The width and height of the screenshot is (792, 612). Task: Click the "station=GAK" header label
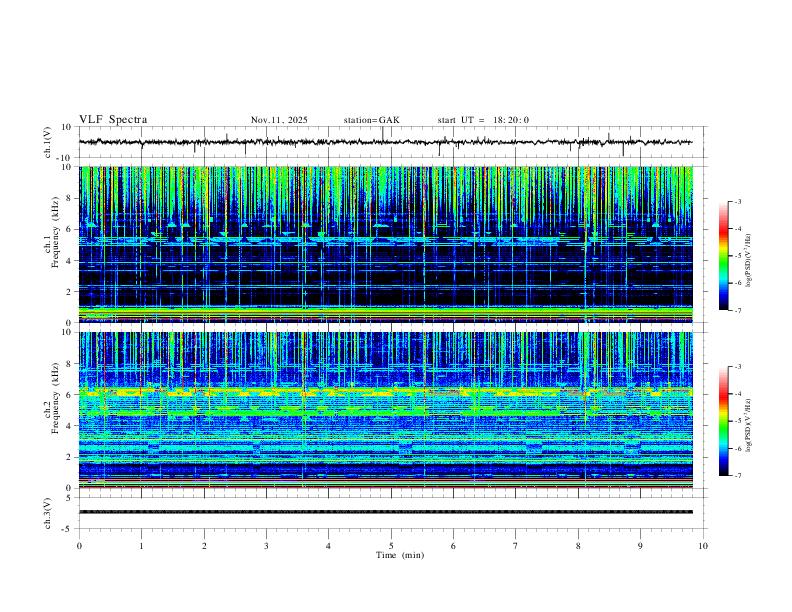pos(371,120)
